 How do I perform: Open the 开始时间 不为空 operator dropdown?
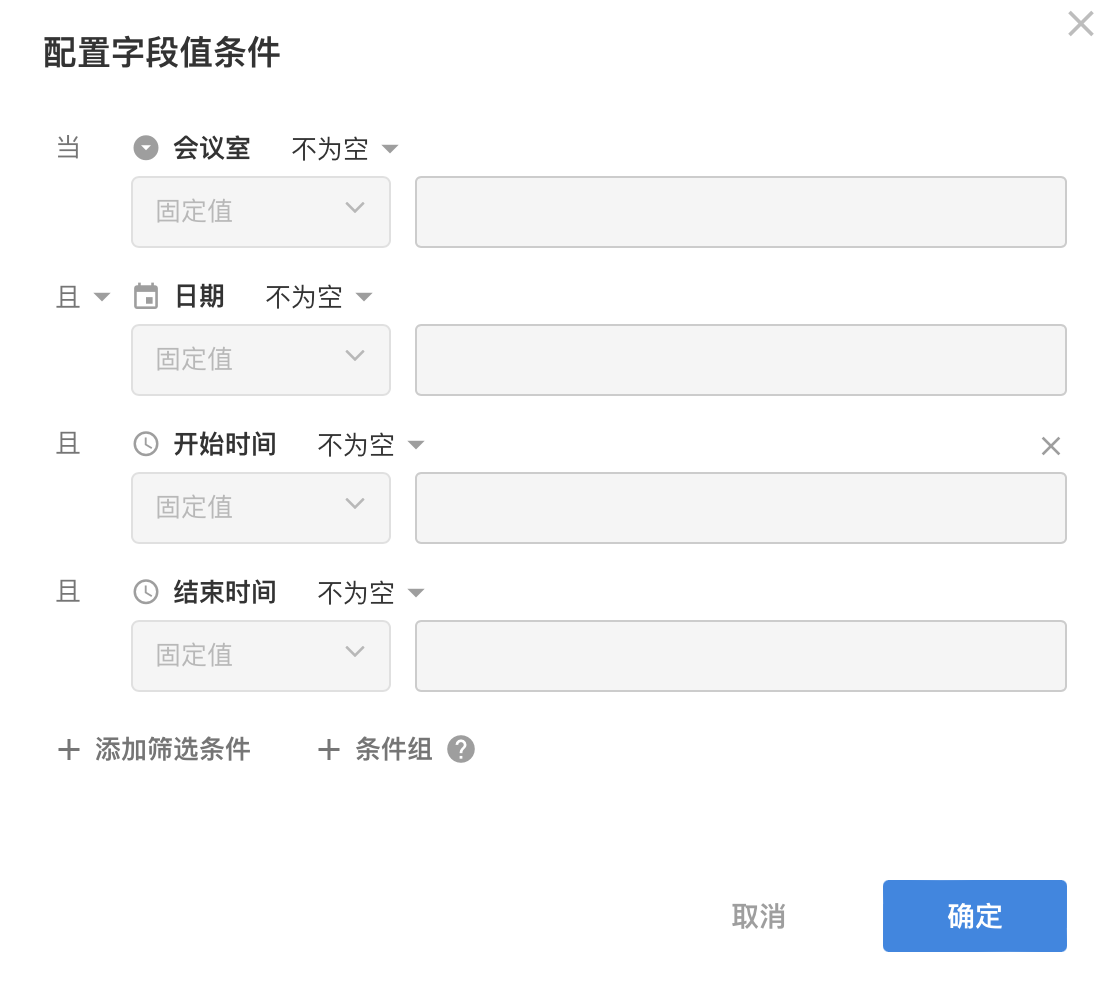(x=370, y=446)
